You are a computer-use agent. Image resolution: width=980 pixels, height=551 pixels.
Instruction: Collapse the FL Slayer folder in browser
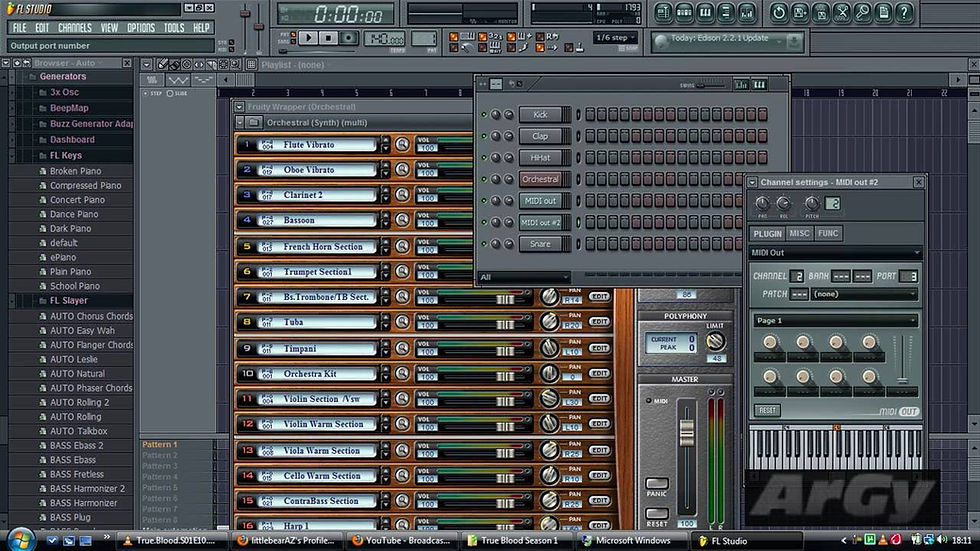[x=12, y=300]
